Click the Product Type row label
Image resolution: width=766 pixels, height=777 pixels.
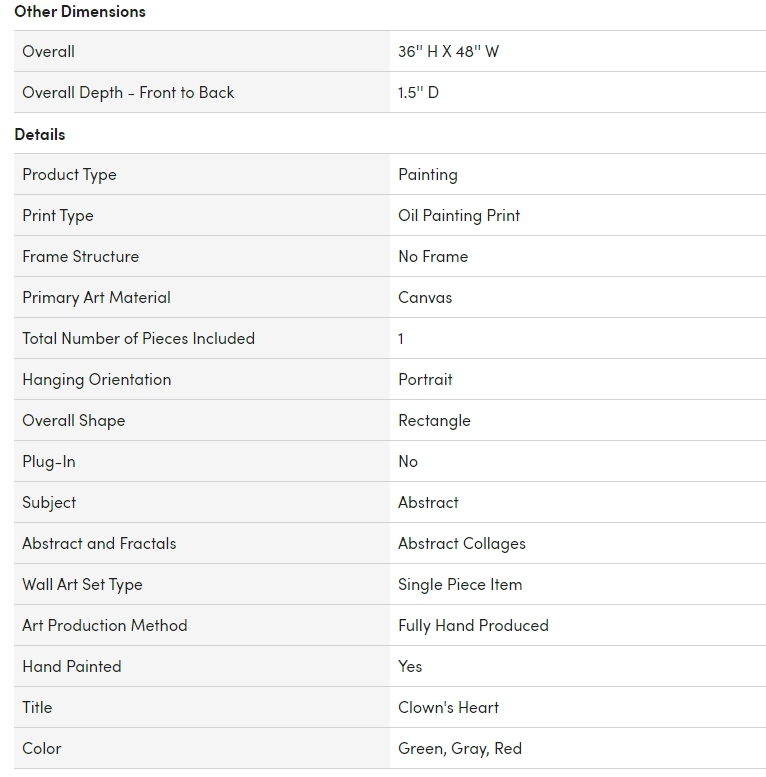pos(69,175)
